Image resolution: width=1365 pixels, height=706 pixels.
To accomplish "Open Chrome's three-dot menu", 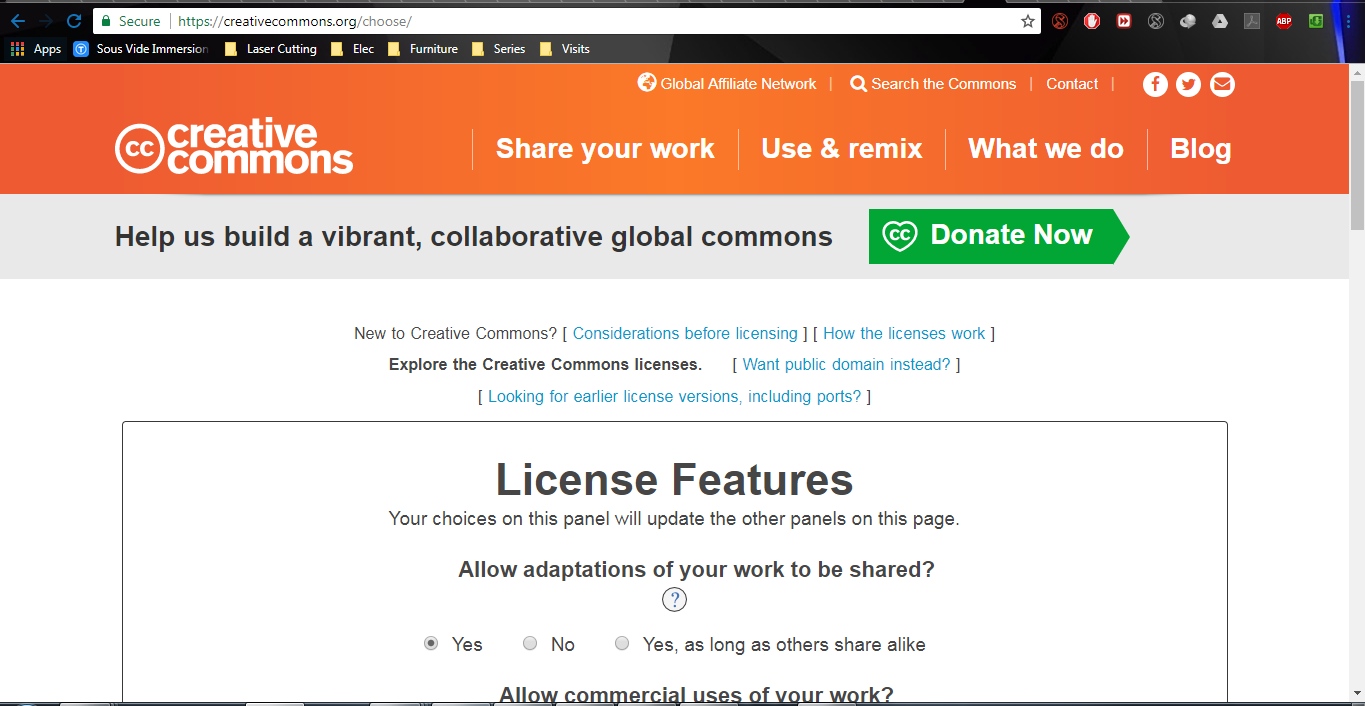I will pos(1347,21).
